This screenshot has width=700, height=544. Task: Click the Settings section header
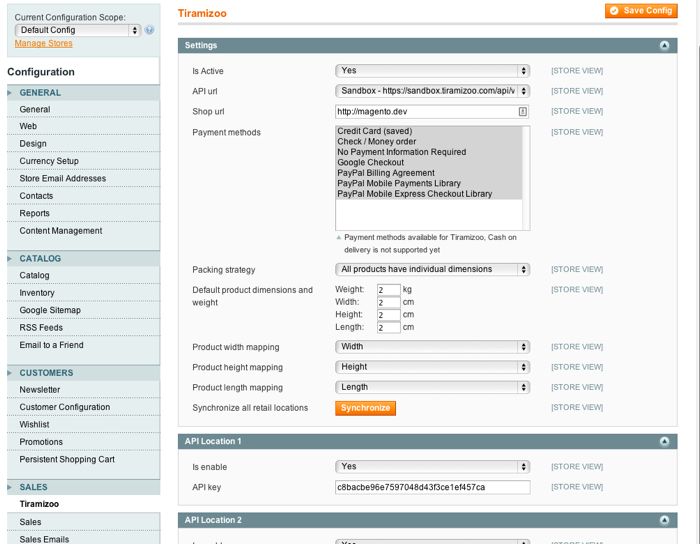point(427,46)
